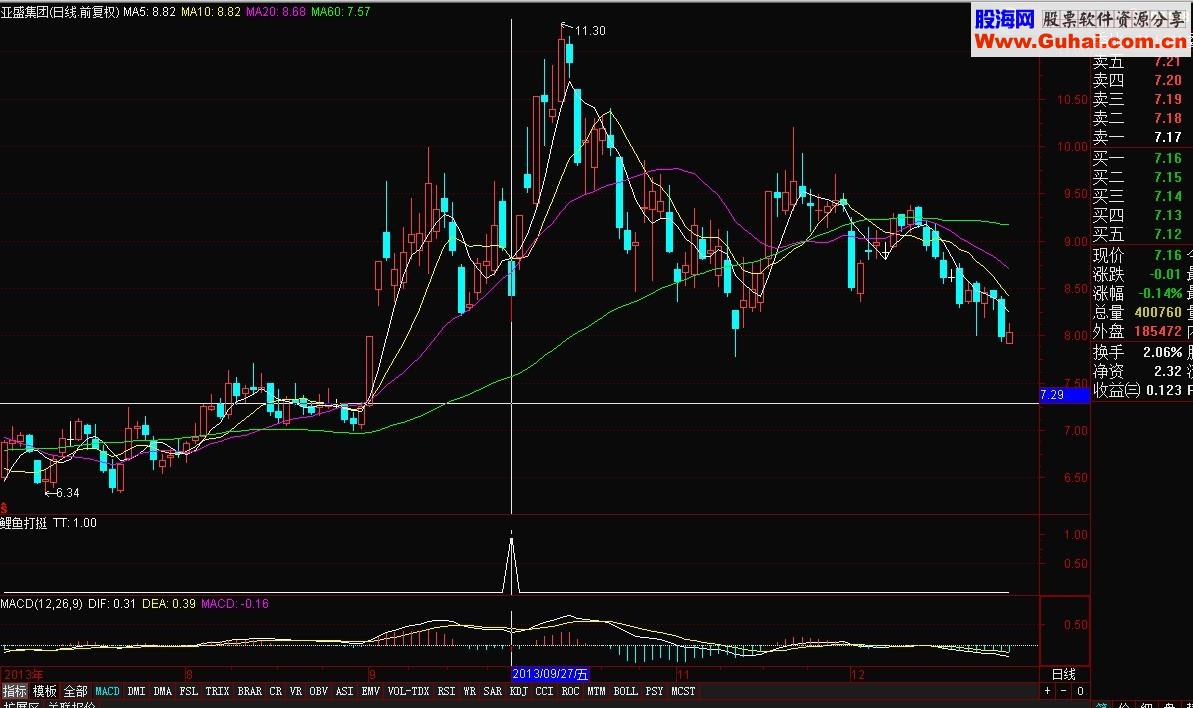Image resolution: width=1193 pixels, height=708 pixels.
Task: Click the 11.30 high price label
Action: click(590, 30)
